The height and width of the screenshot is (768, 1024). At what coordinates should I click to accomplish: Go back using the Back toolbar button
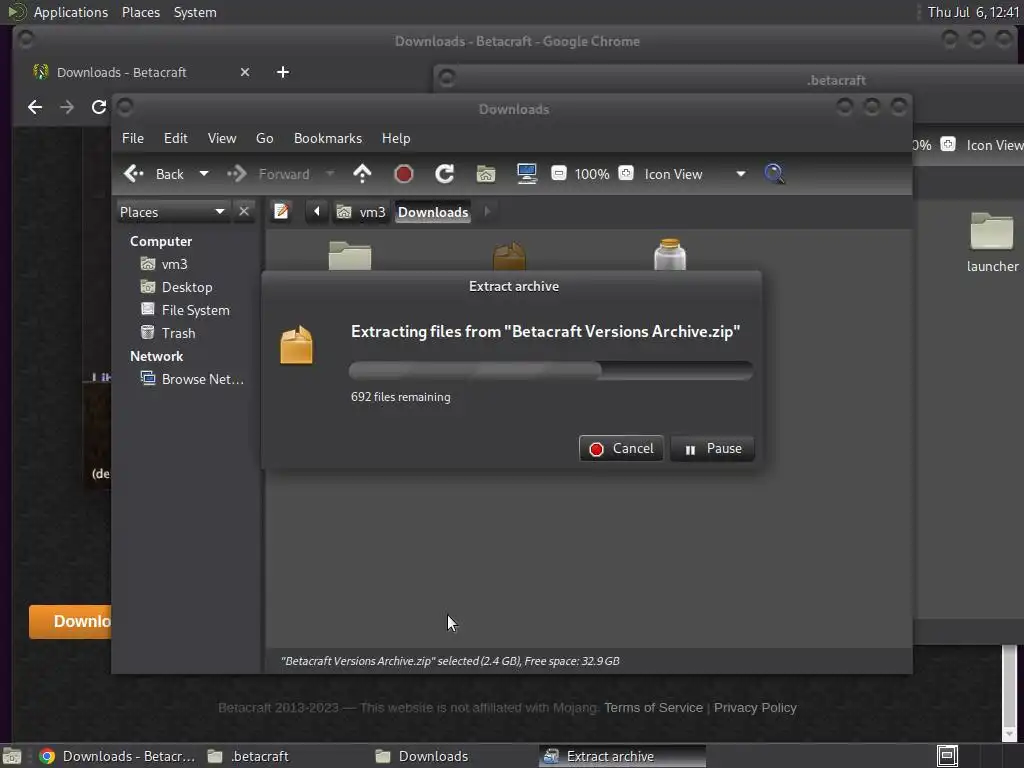coord(154,174)
